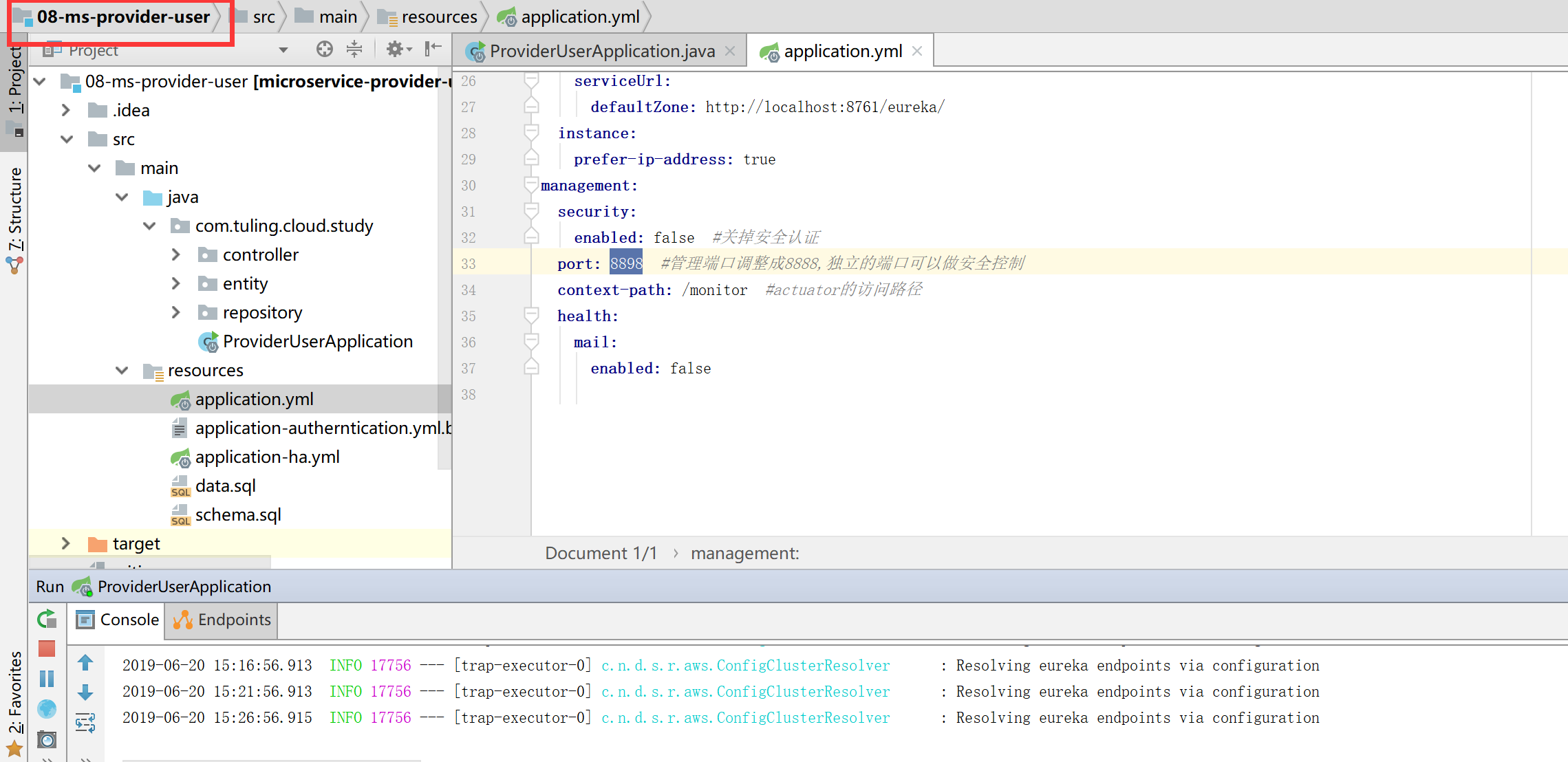This screenshot has width=1568, height=762.
Task: Click the collapse all icon in Project toolbar
Action: [354, 50]
